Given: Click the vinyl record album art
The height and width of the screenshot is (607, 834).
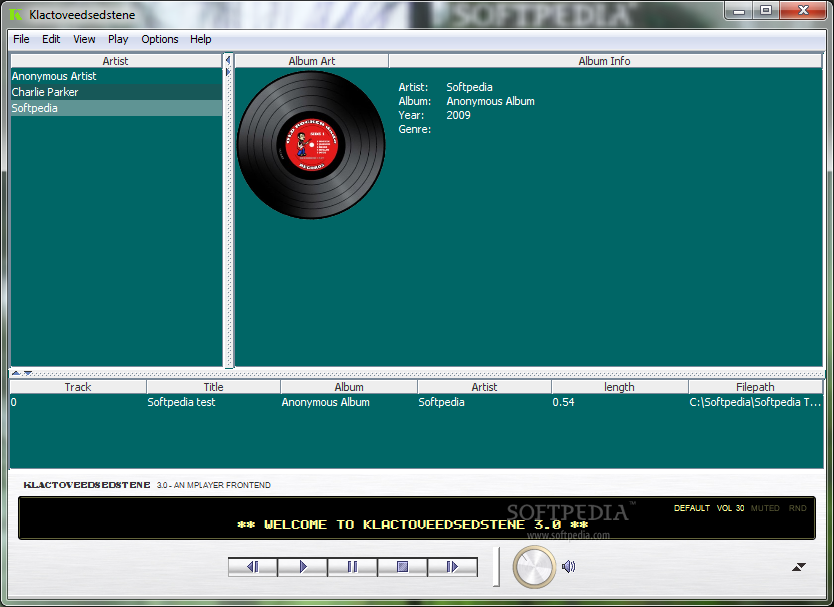Looking at the screenshot, I should point(311,145).
